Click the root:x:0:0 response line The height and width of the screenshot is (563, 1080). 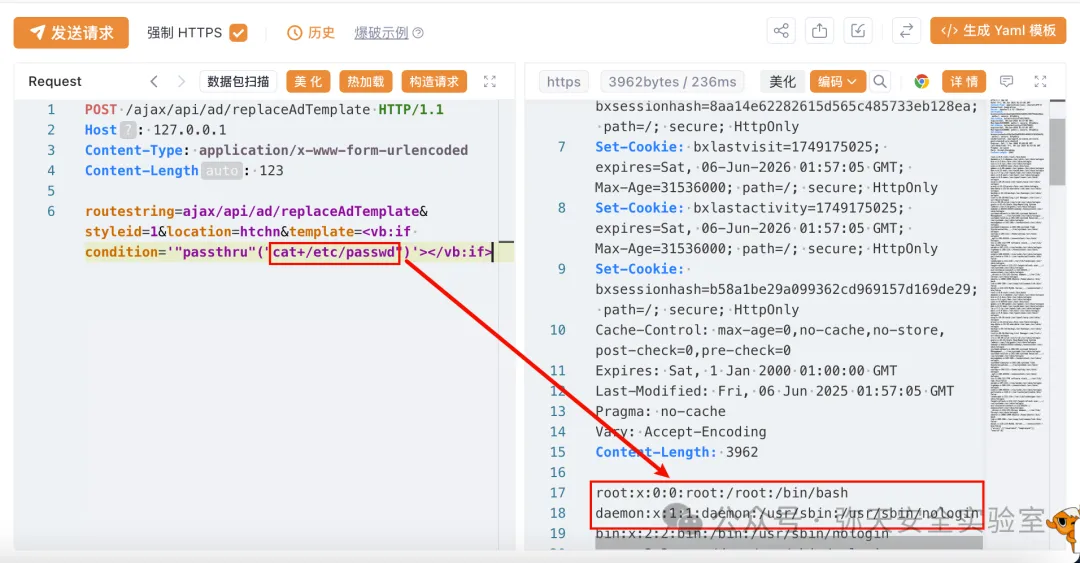pos(722,493)
